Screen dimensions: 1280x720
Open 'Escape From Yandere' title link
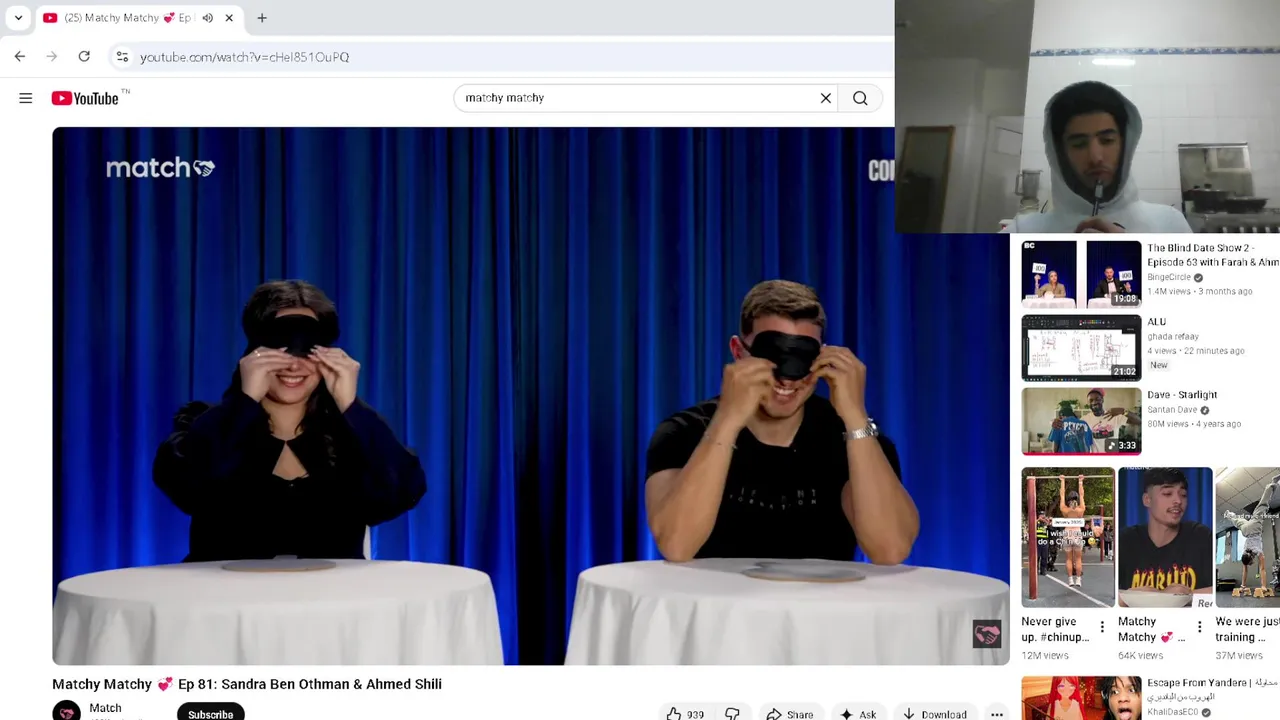[1213, 690]
